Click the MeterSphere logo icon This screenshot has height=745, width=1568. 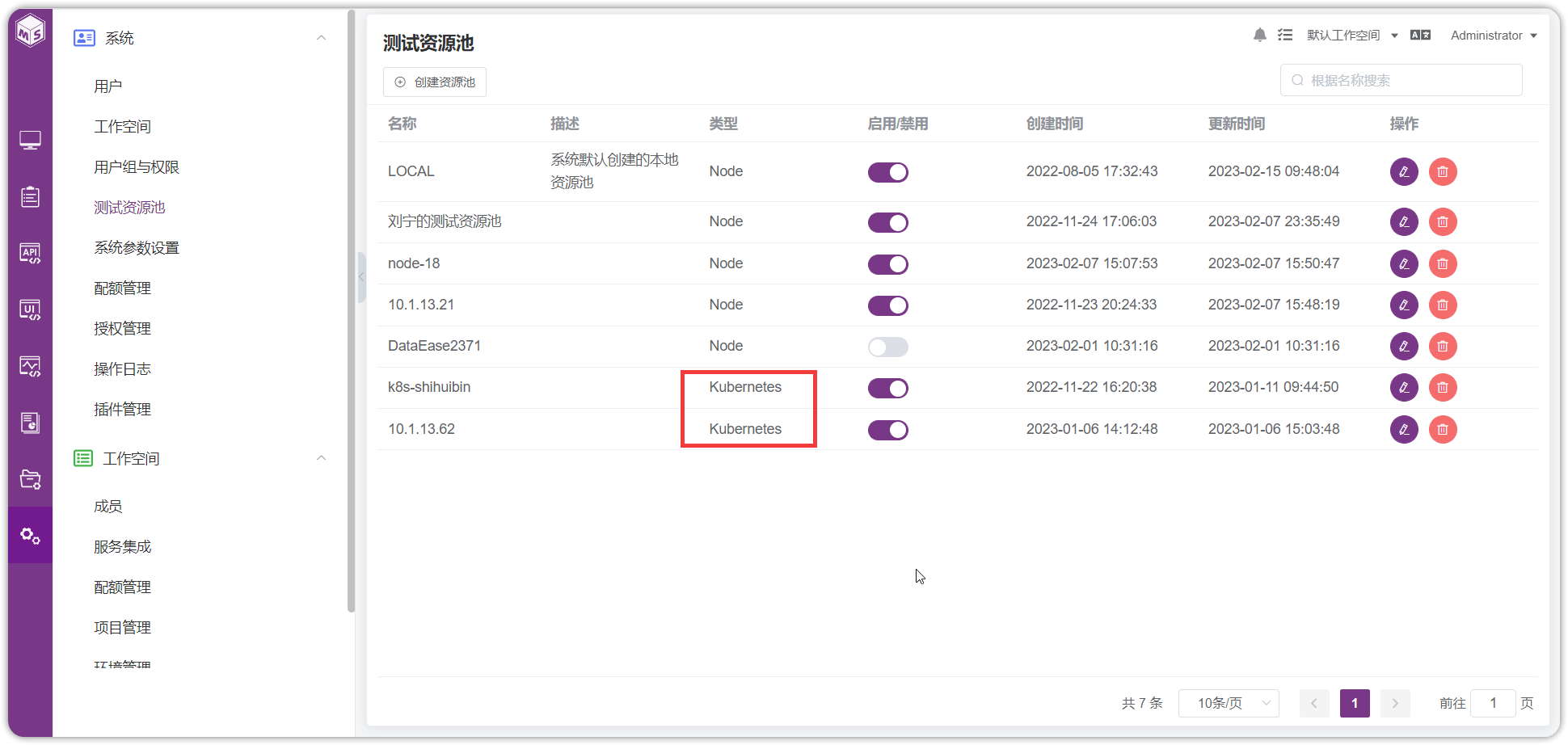click(x=31, y=31)
